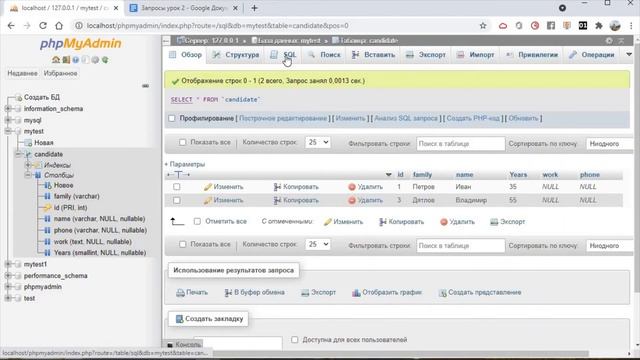Image resolution: width=640 pixels, height=360 pixels.
Task: Click the Copy icon in Дятлов row
Action: tap(277, 200)
